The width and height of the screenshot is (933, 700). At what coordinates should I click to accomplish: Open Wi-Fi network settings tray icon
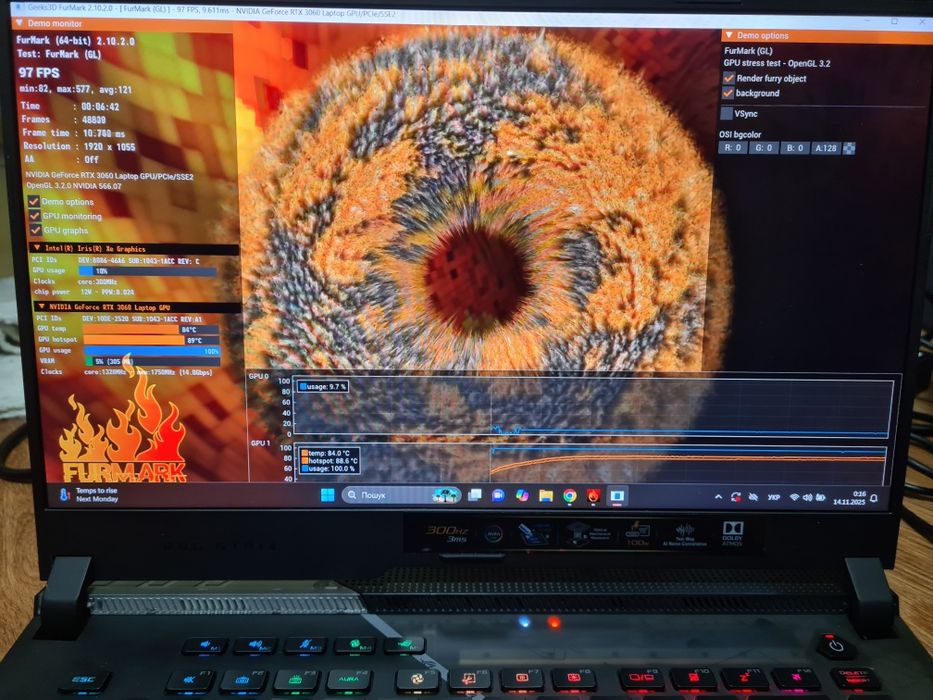794,497
